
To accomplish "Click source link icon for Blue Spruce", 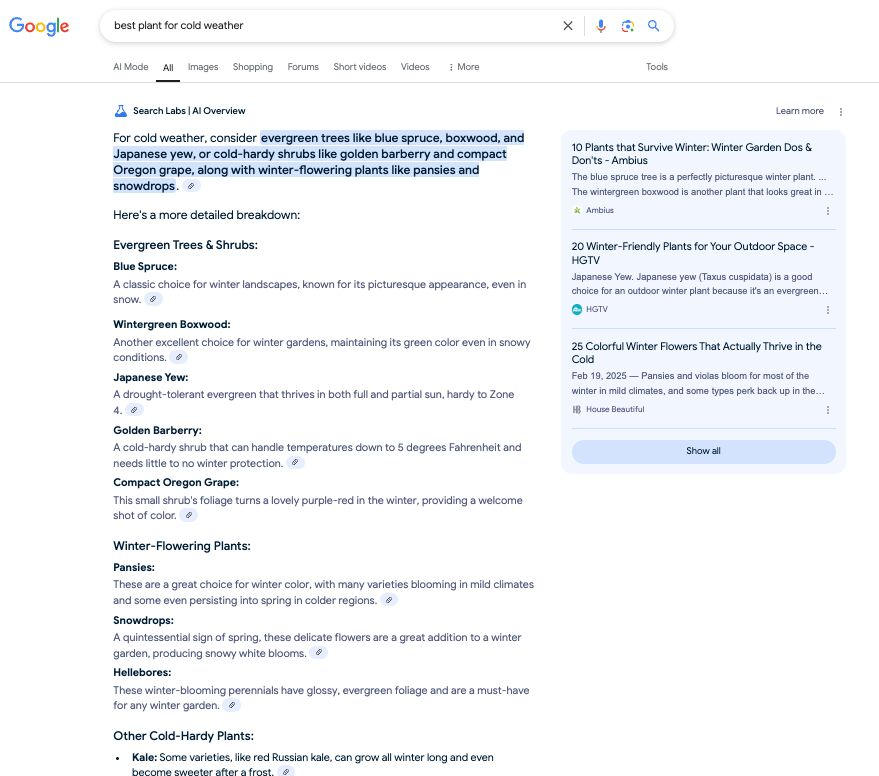I will click(x=153, y=299).
